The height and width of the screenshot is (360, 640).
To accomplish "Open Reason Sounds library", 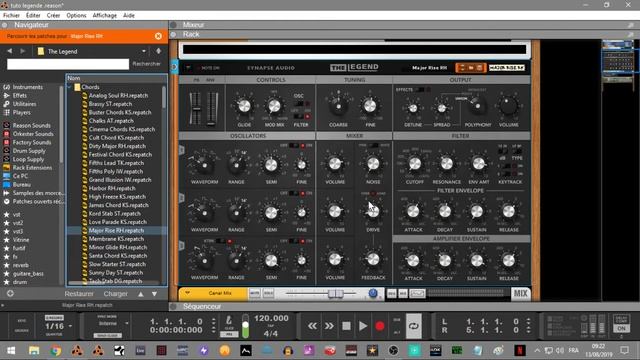I will coord(31,125).
